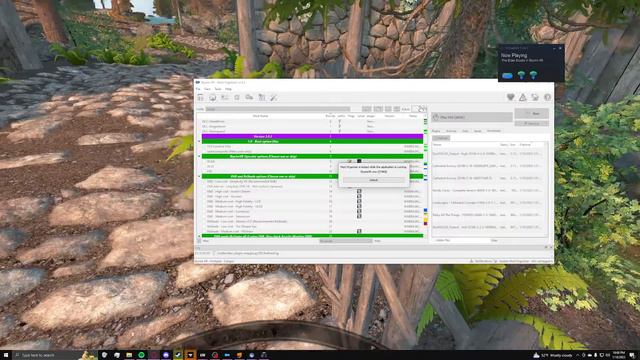Switch to the Data tab
640x360 pixels.
pos(465,131)
